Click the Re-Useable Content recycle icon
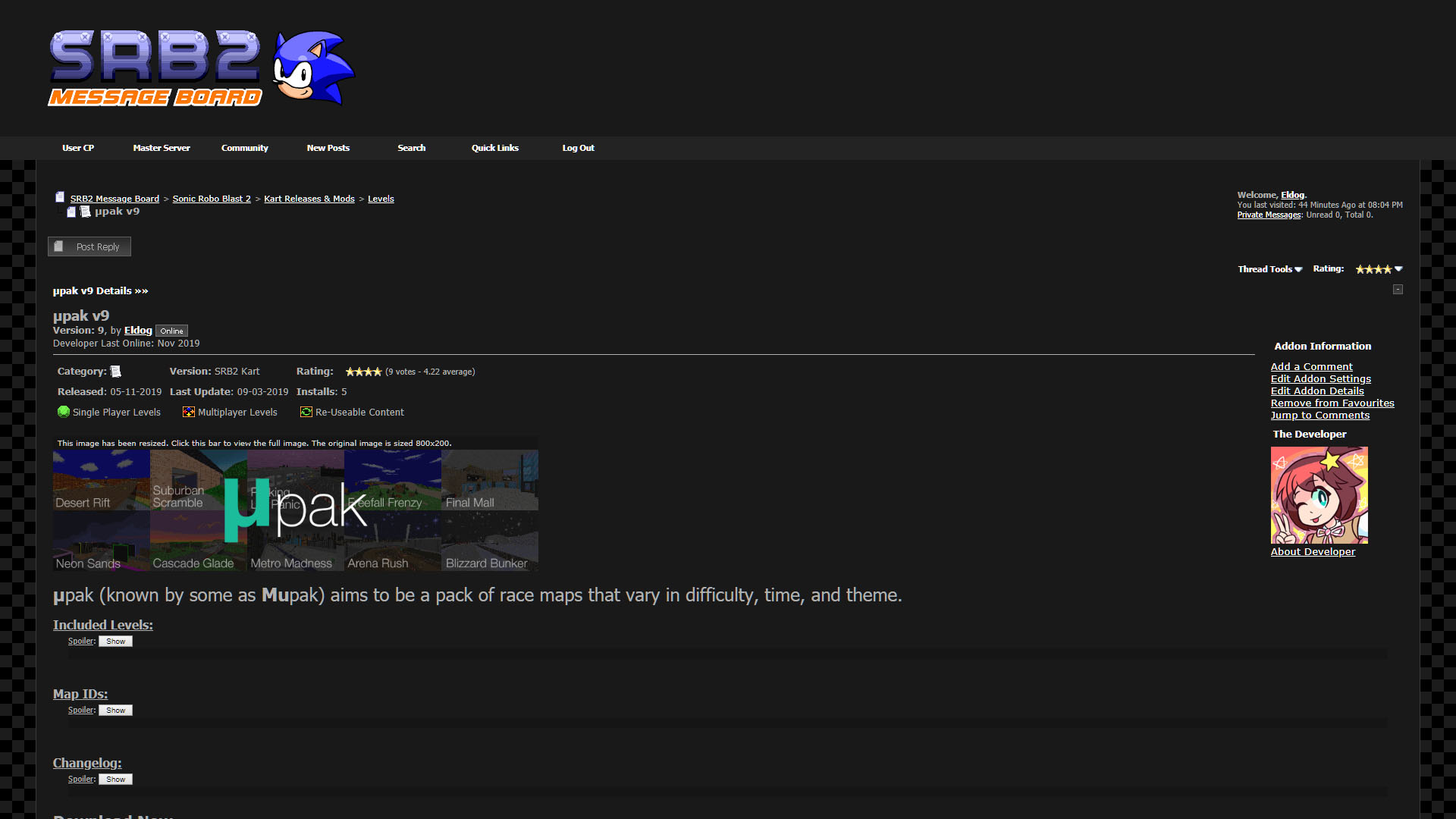1456x819 pixels. (x=306, y=412)
